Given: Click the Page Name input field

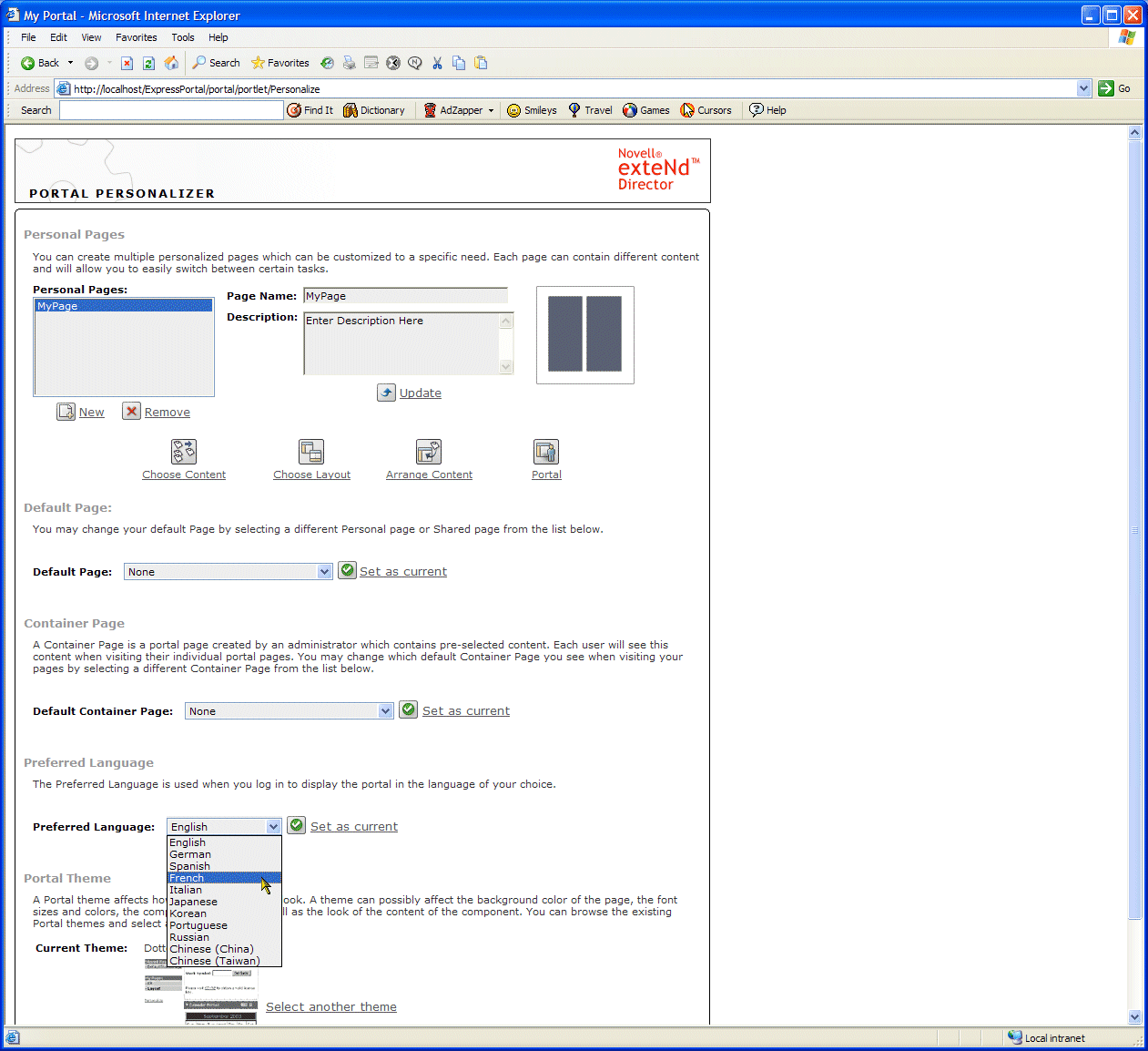Looking at the screenshot, I should (x=405, y=296).
